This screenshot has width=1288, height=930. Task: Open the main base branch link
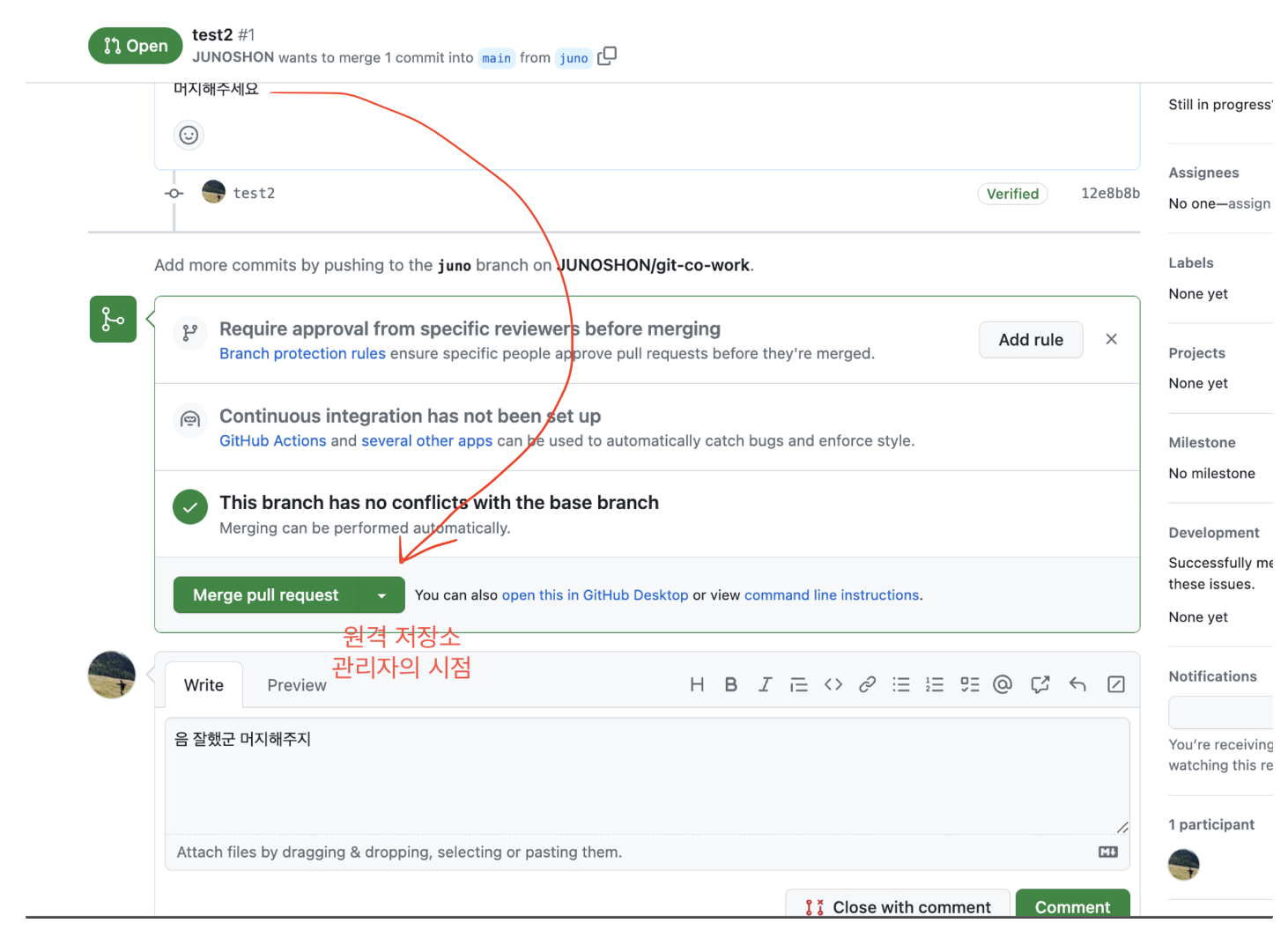click(x=496, y=58)
